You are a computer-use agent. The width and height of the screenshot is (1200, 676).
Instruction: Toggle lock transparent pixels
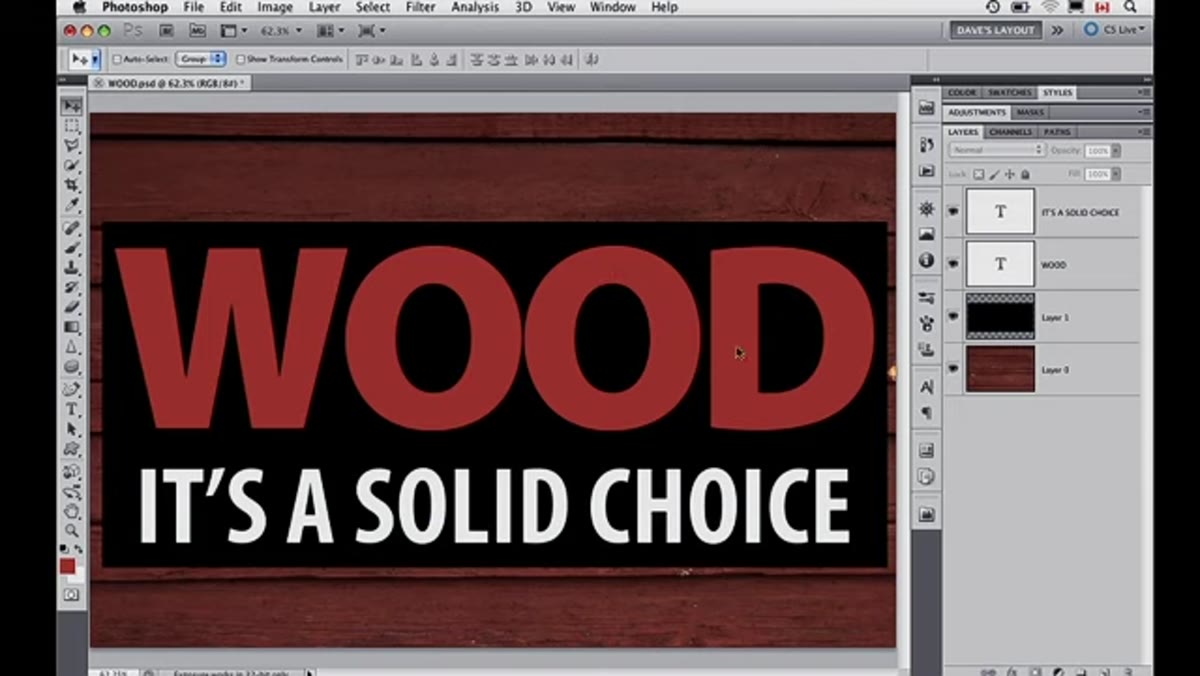(978, 174)
